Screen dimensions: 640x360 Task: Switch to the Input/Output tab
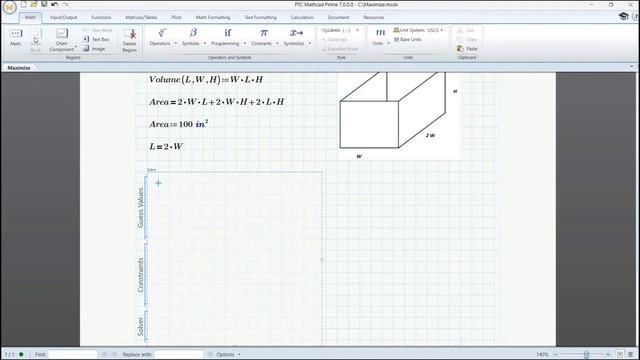(x=63, y=18)
